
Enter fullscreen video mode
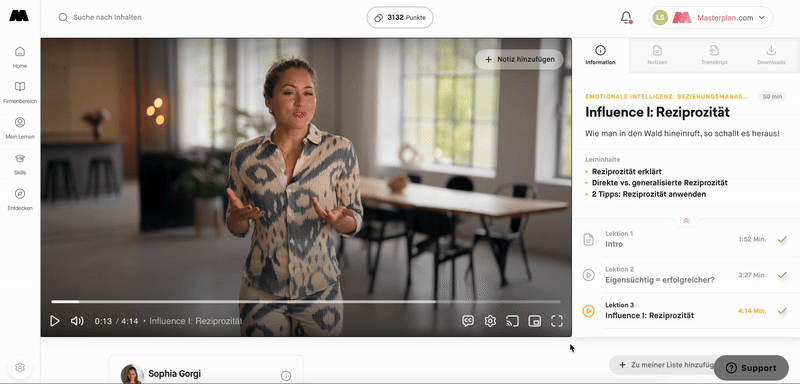(x=557, y=321)
